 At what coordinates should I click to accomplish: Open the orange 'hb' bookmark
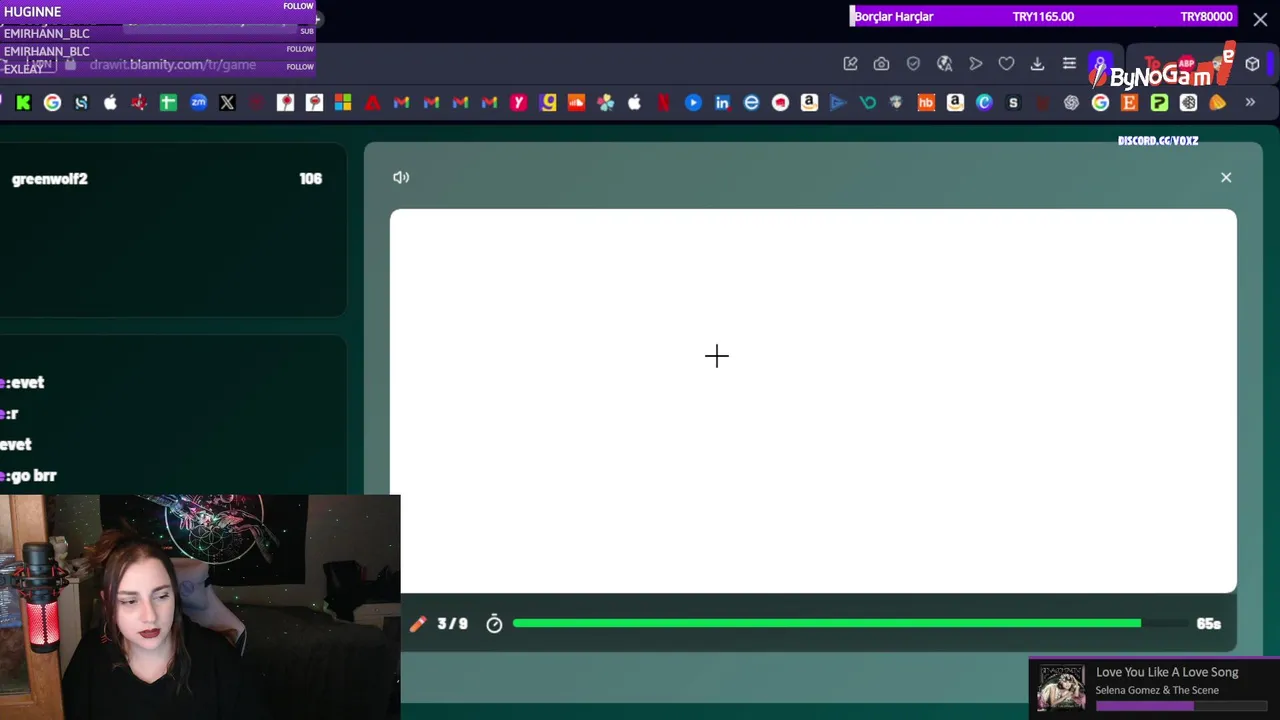(926, 102)
